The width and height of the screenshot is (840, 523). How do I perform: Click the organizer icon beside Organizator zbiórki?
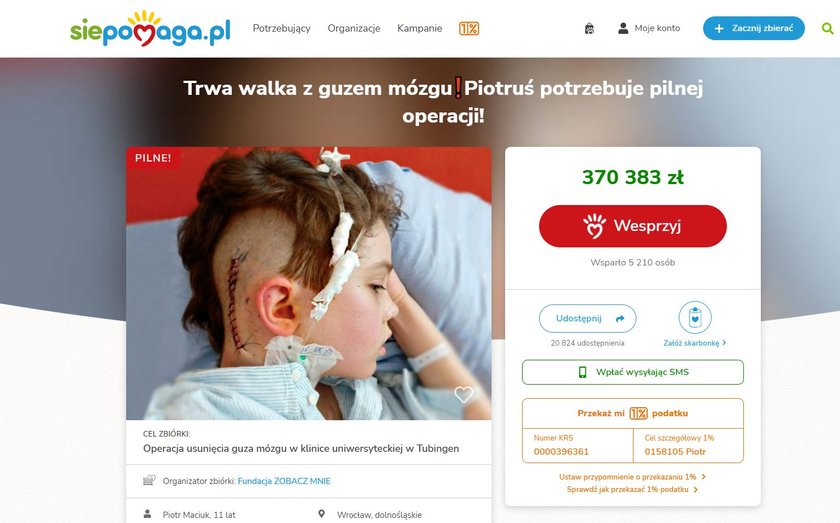click(149, 480)
